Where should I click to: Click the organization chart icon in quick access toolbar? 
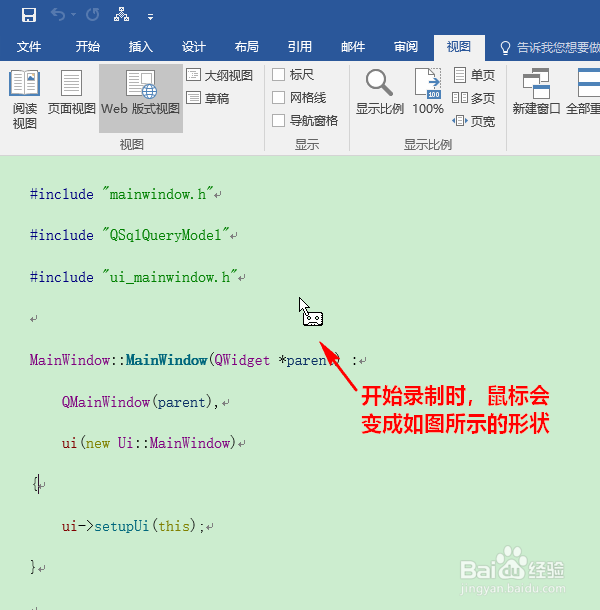[121, 15]
